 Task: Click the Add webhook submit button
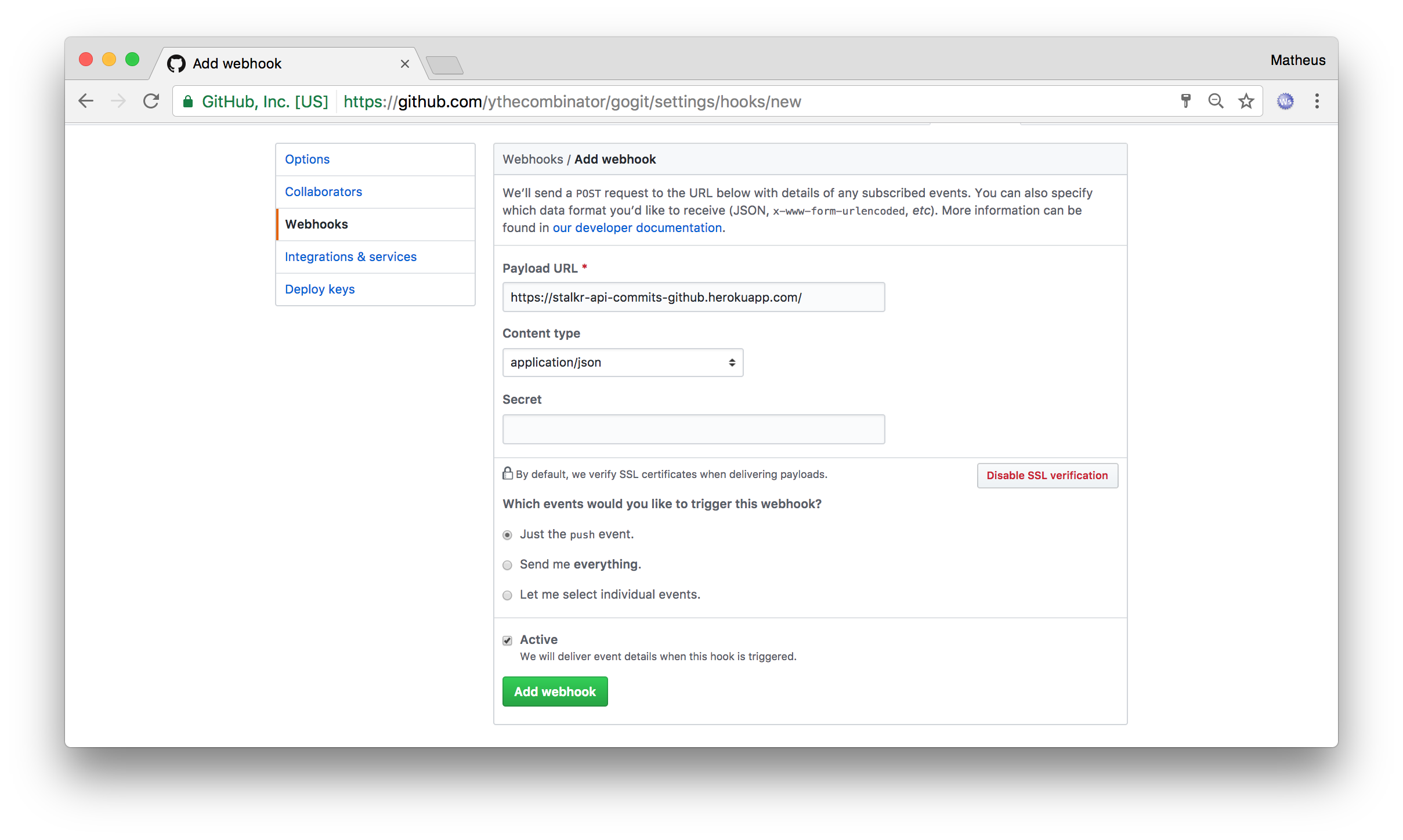555,691
